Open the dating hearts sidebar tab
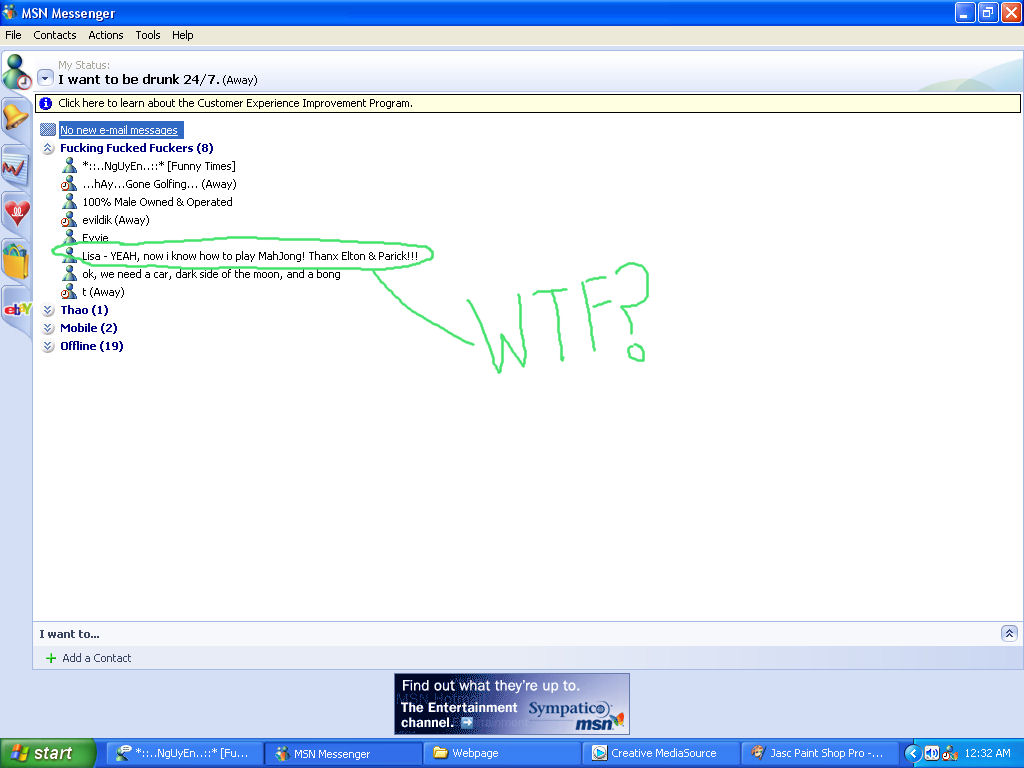The height and width of the screenshot is (768, 1024). click(x=16, y=212)
